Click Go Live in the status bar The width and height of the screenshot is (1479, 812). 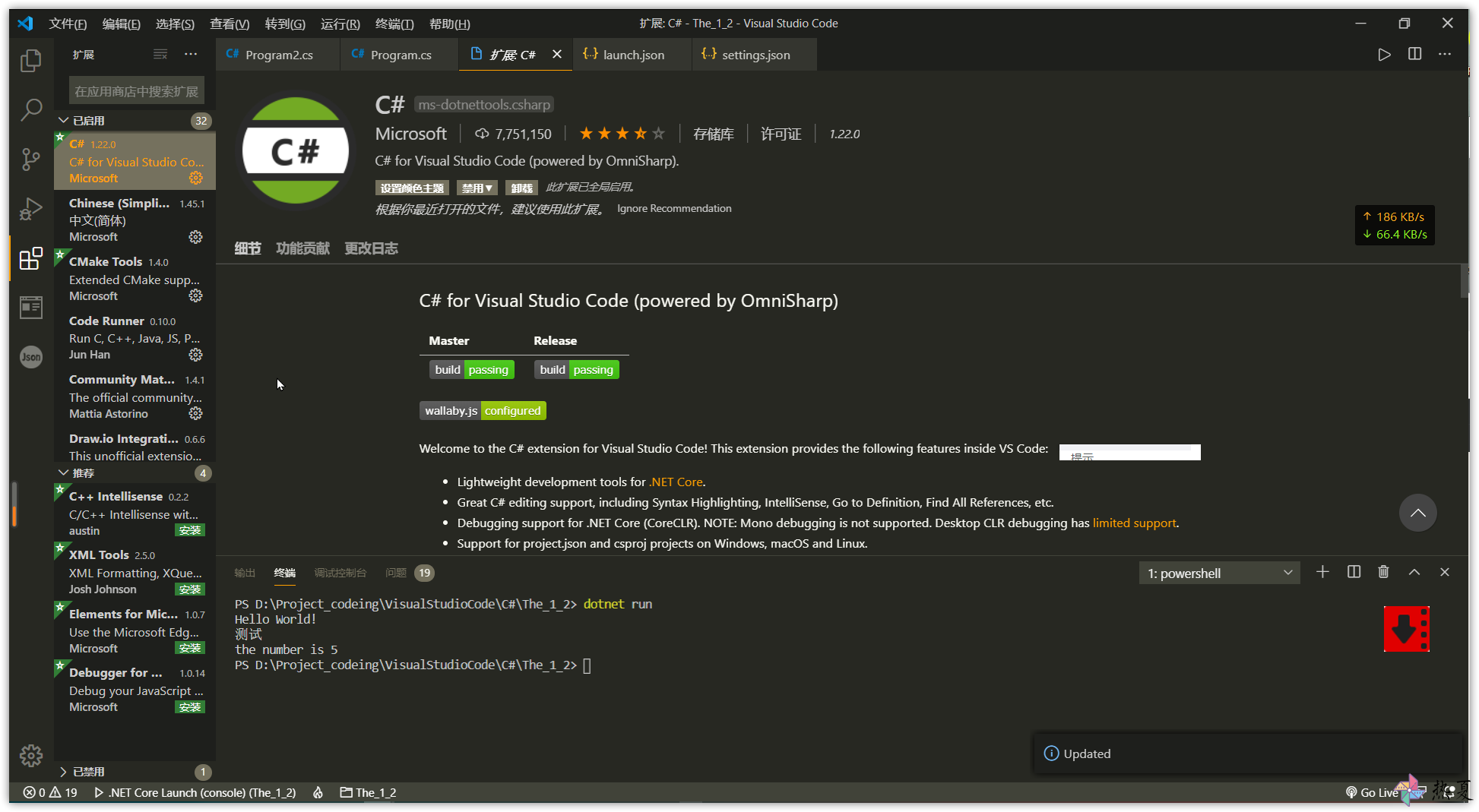coord(1372,792)
